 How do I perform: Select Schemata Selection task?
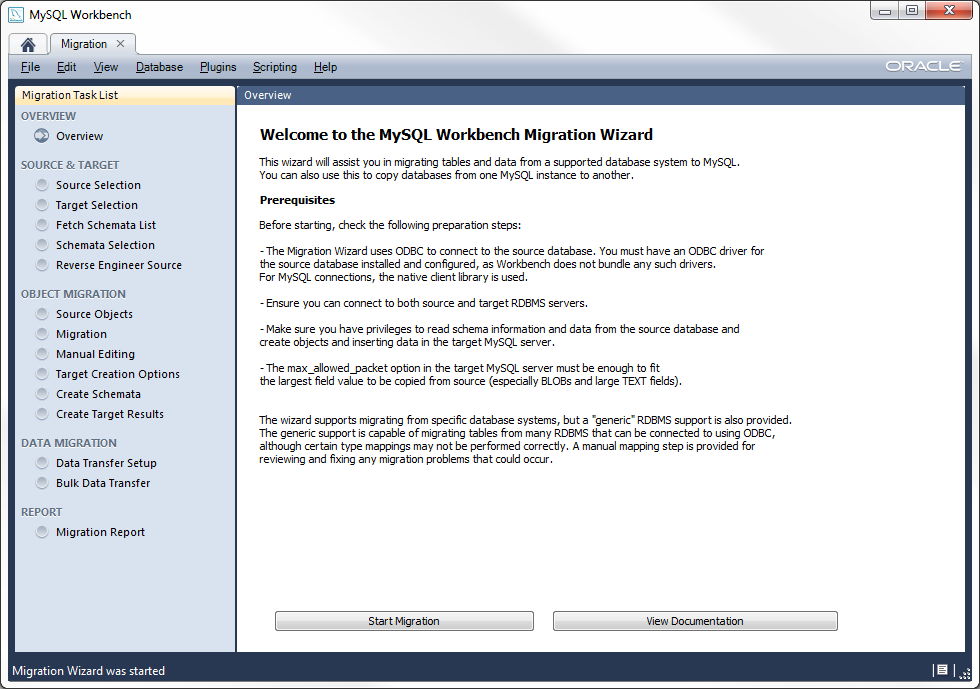105,245
